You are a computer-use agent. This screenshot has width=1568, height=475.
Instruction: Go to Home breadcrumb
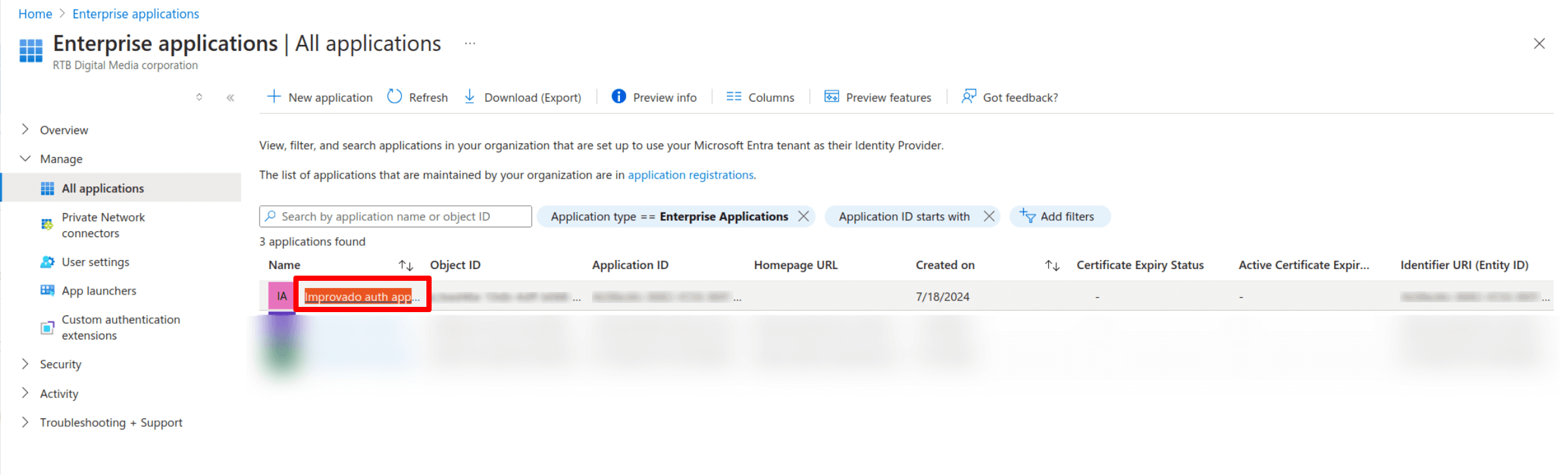tap(35, 14)
